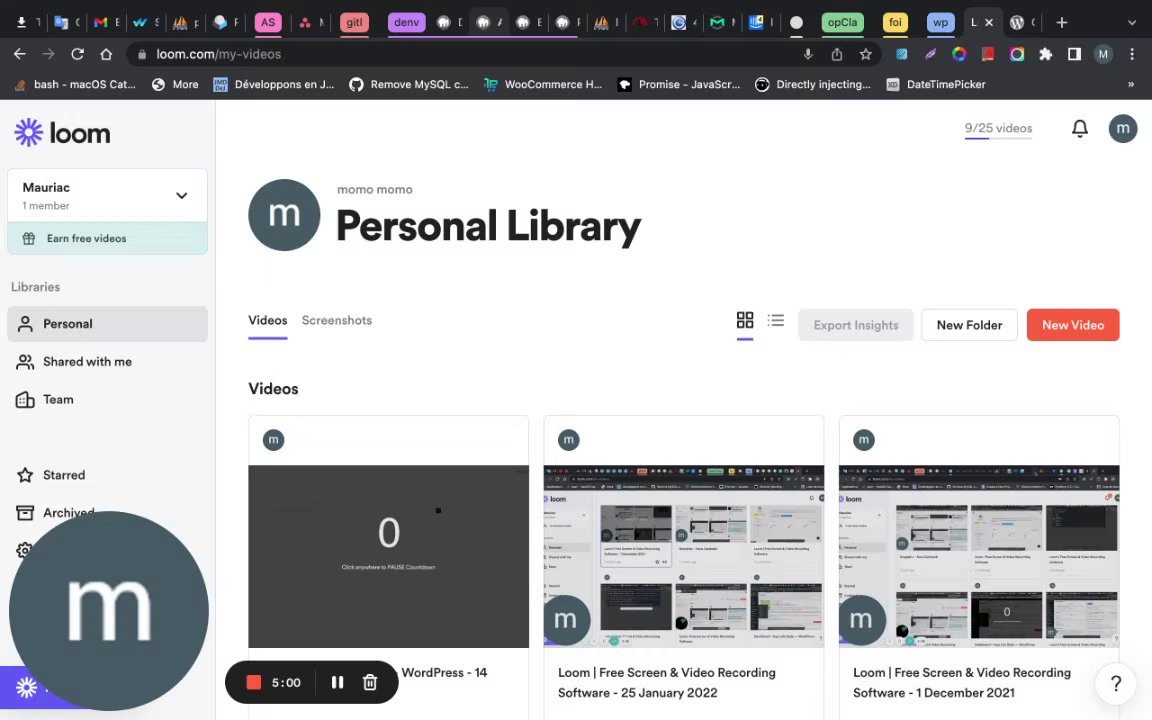Stop the recording with the red square
Screen dimensions: 1152x720
(253, 683)
